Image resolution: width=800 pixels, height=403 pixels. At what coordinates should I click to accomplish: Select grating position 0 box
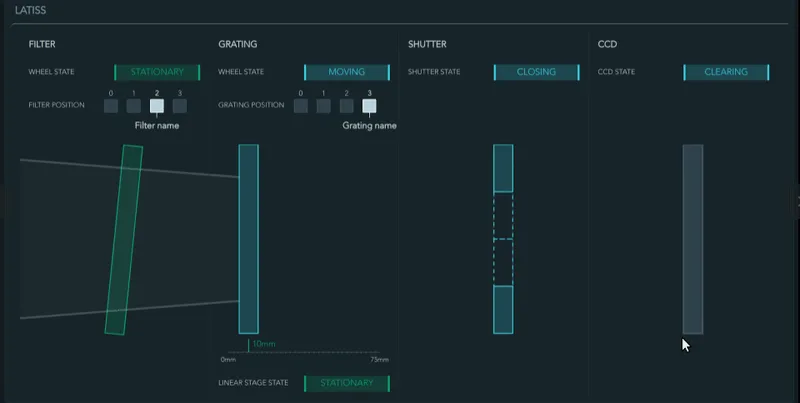click(x=301, y=106)
